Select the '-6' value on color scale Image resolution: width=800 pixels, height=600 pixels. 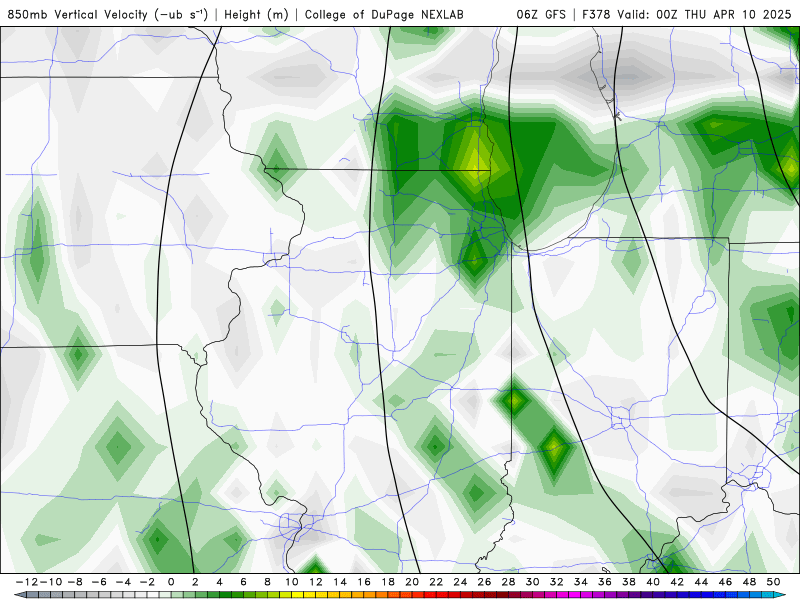click(99, 582)
